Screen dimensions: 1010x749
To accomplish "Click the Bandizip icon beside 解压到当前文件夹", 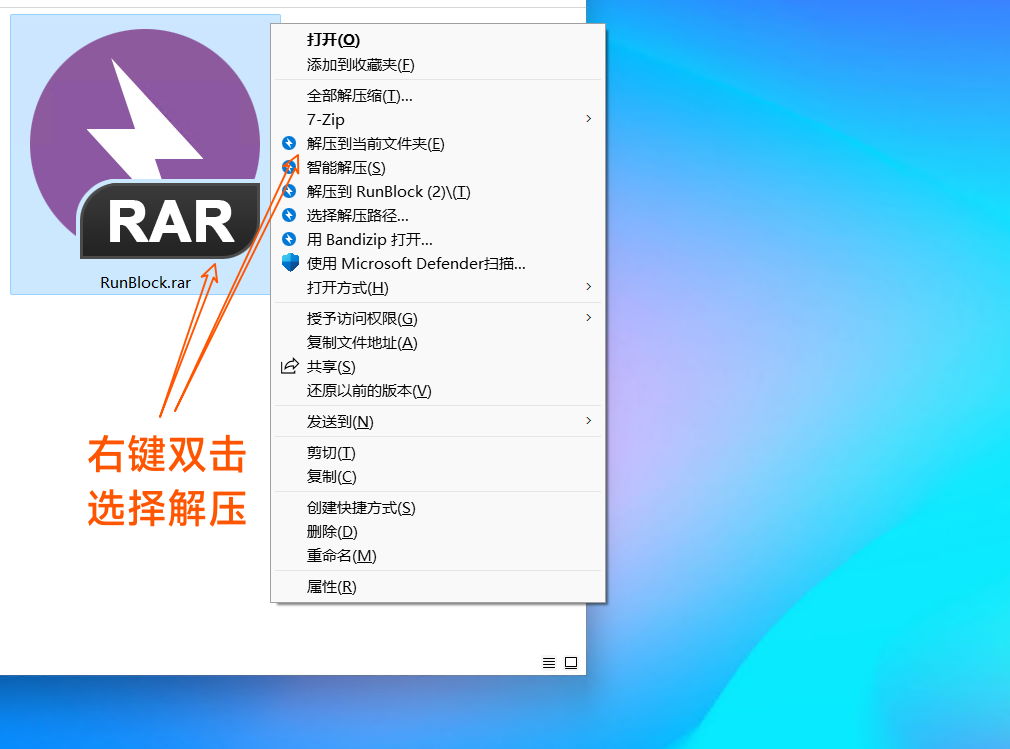I will click(x=289, y=143).
